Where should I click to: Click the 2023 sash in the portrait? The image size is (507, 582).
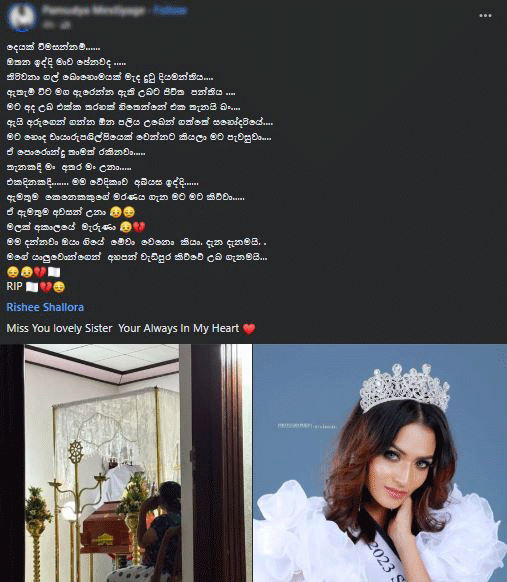[x=388, y=562]
